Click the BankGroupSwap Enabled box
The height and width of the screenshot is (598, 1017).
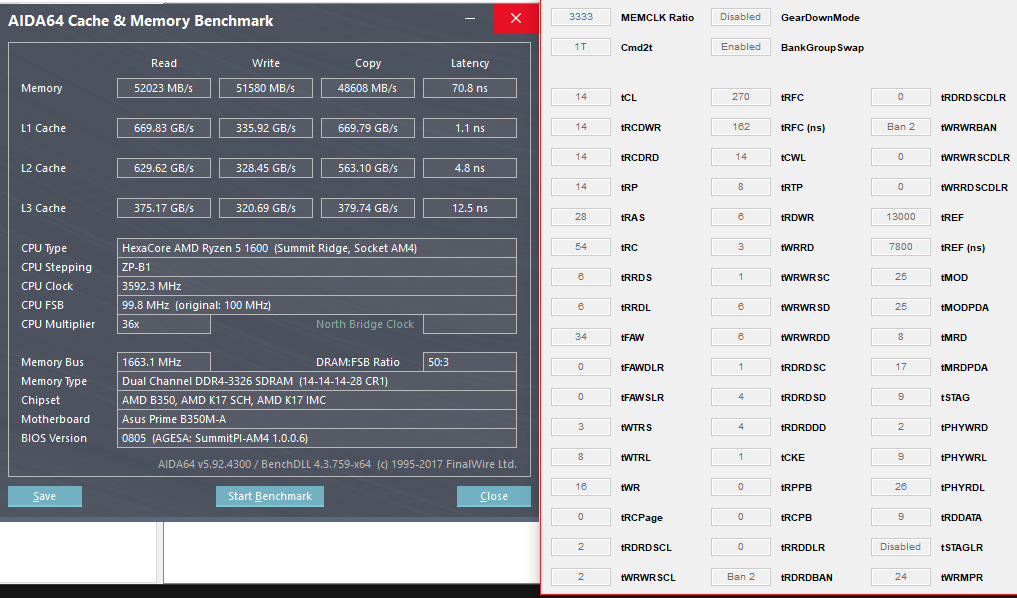coord(741,47)
